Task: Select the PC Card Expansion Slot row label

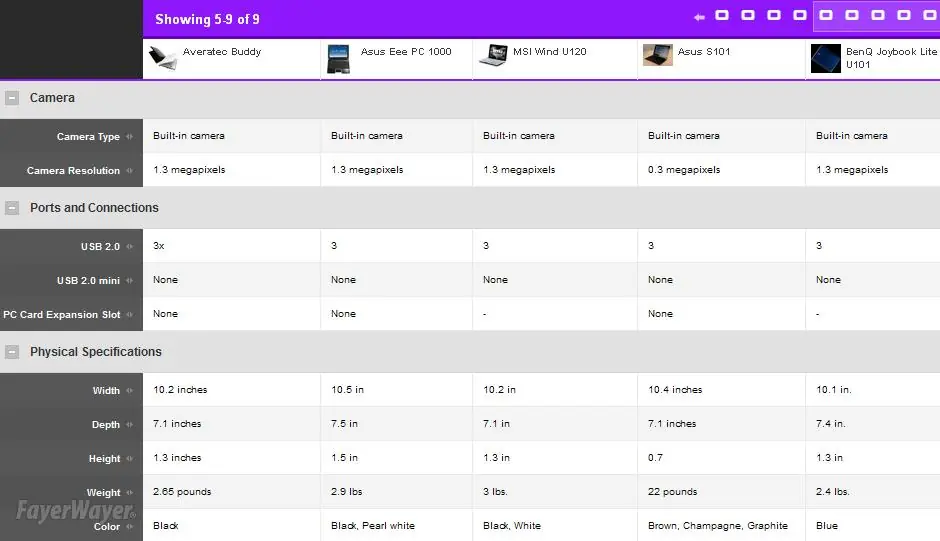Action: [62, 314]
